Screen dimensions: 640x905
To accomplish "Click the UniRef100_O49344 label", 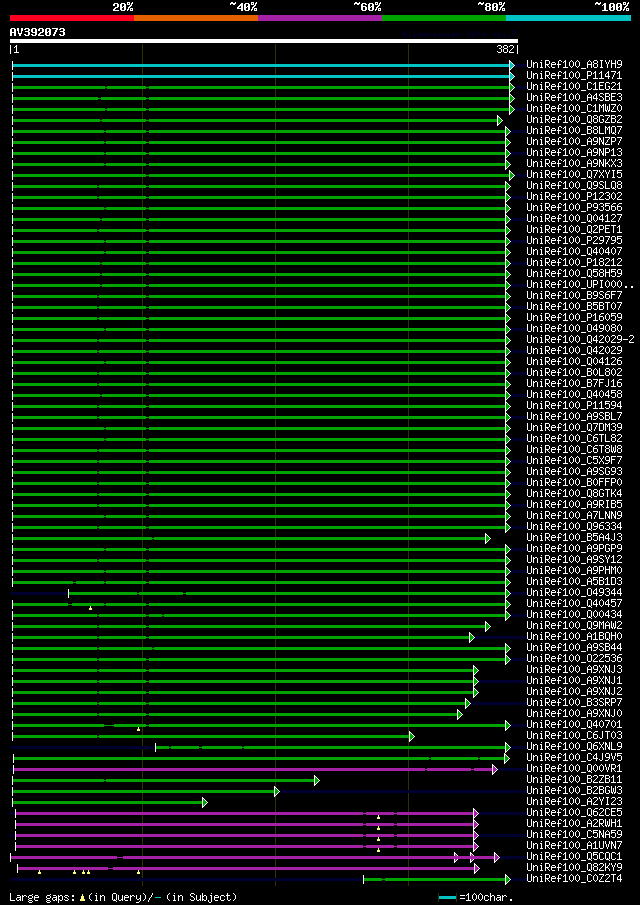I will 574,593.
